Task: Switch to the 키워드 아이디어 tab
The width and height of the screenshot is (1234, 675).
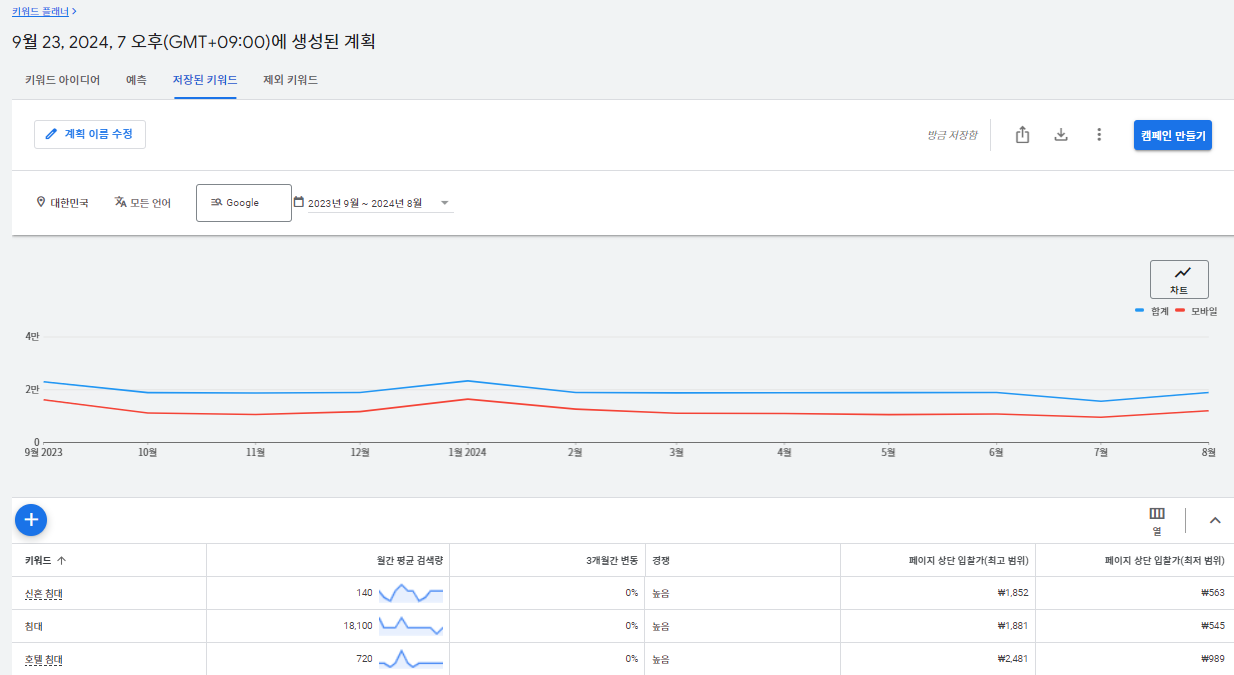Action: [62, 80]
